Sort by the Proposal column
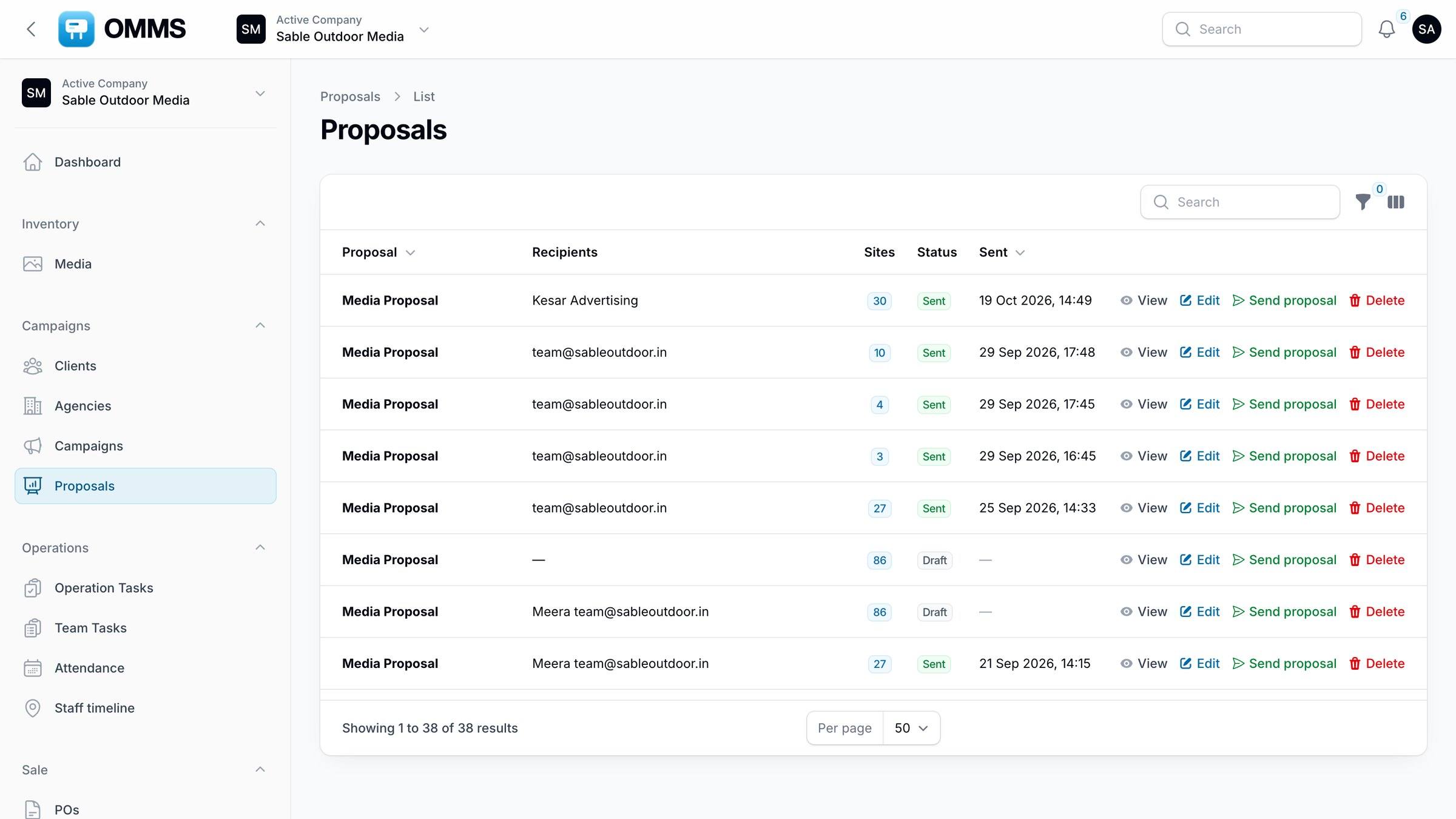Screen dimensions: 1456x819 tap(379, 252)
